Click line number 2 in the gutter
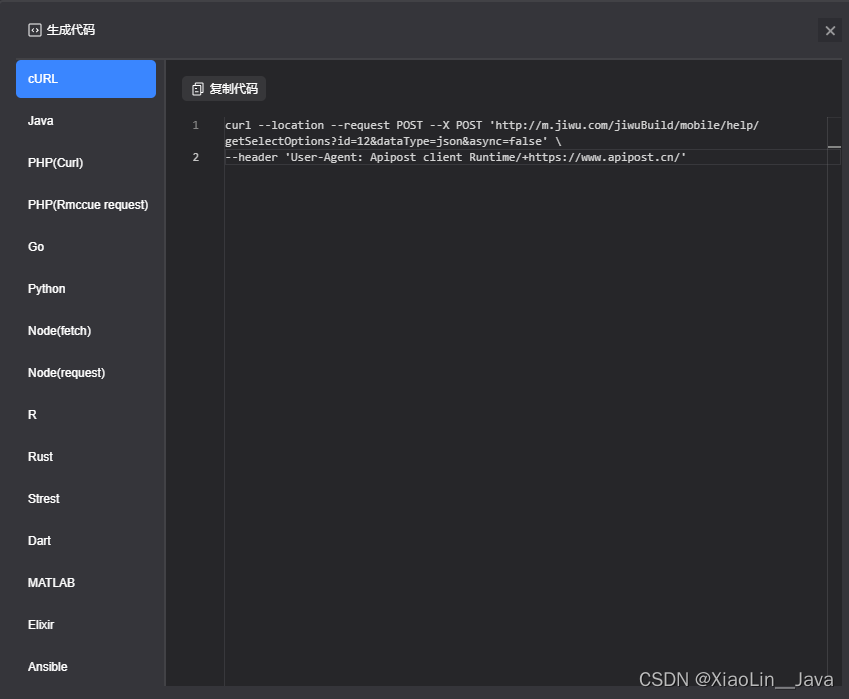The width and height of the screenshot is (849, 699). click(x=195, y=158)
